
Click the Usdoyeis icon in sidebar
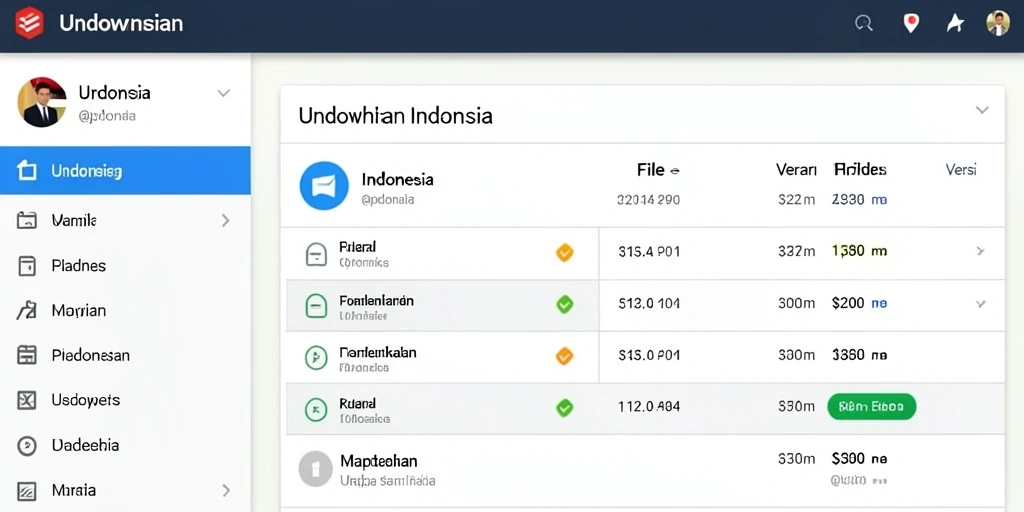point(27,400)
